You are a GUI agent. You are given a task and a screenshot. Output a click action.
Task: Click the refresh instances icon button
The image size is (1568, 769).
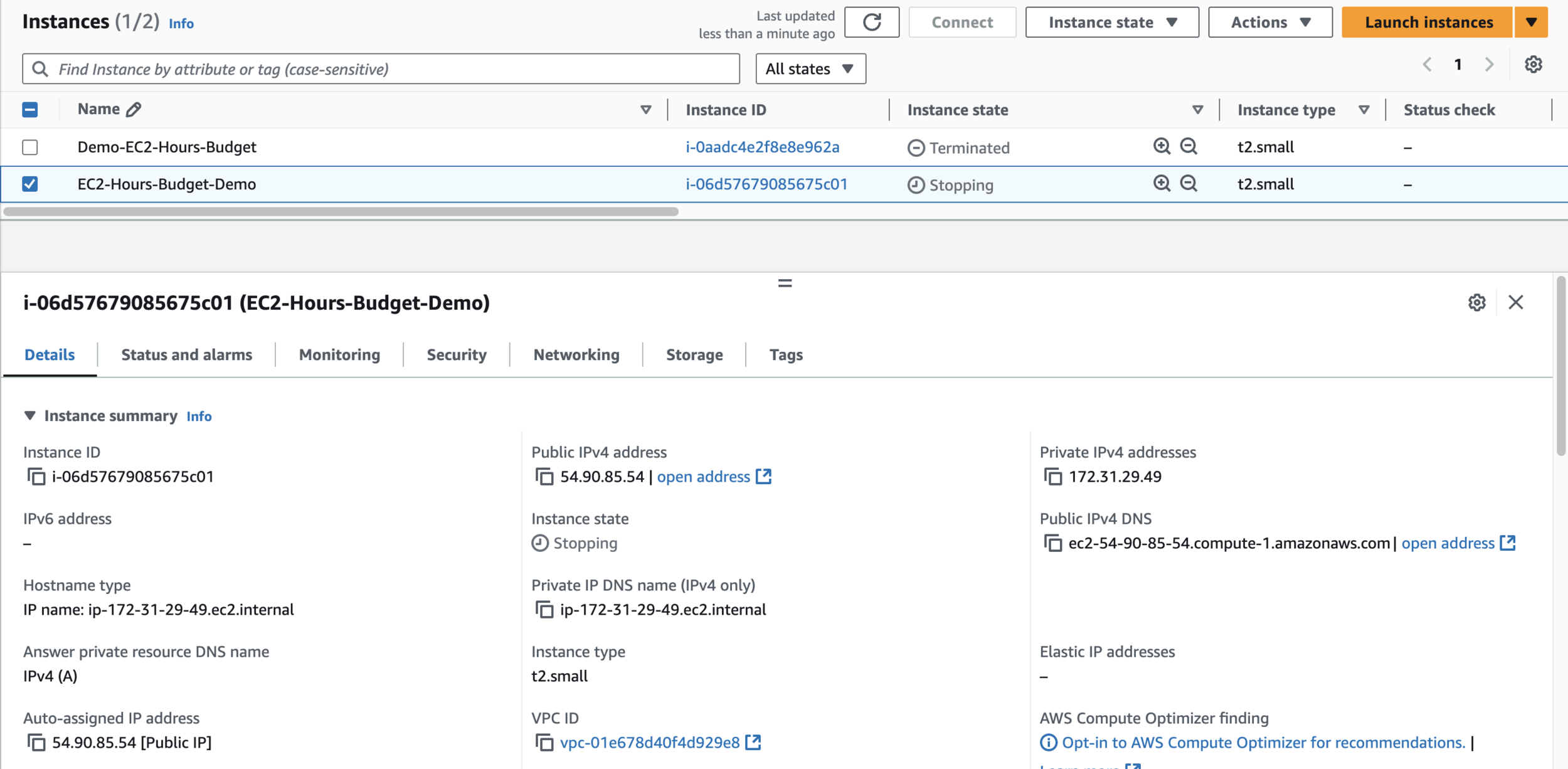(871, 23)
